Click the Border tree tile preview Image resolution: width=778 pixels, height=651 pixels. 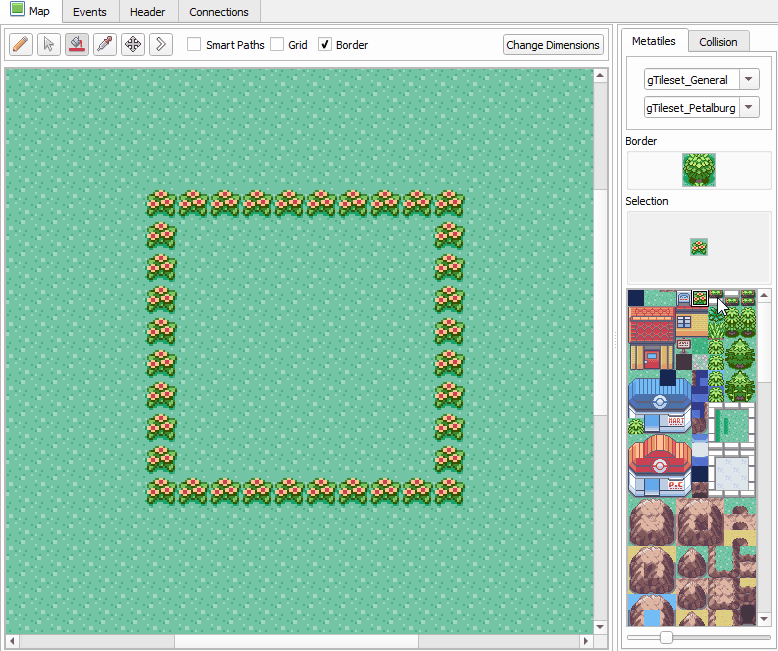pyautogui.click(x=699, y=170)
